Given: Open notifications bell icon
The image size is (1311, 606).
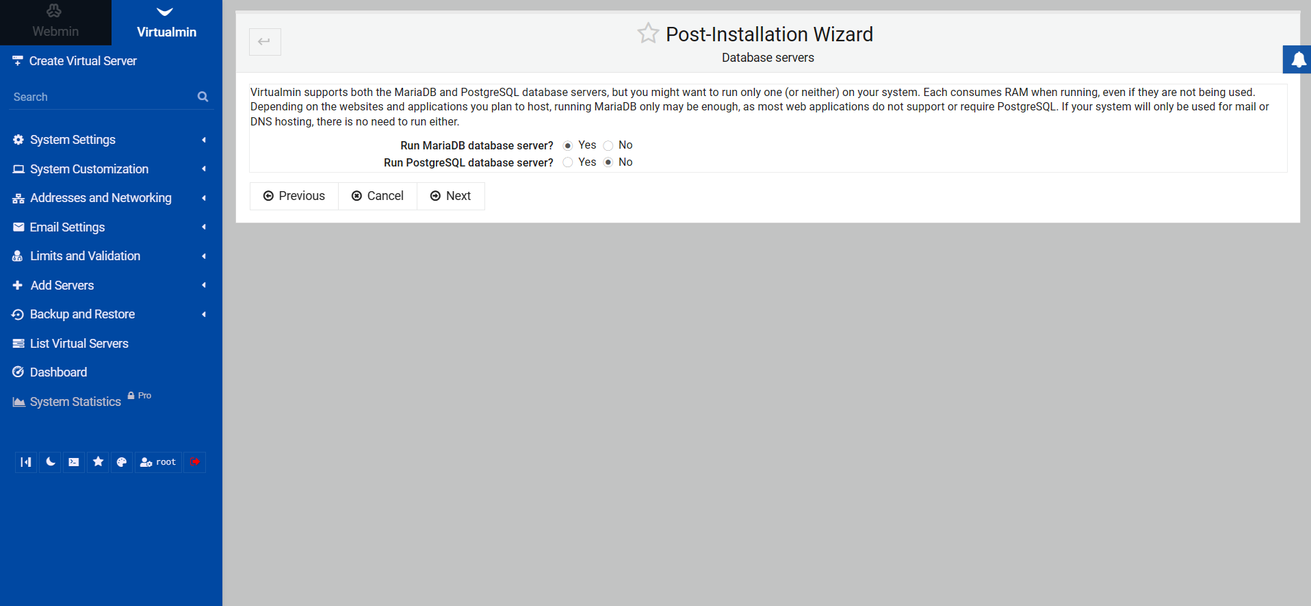Looking at the screenshot, I should pyautogui.click(x=1298, y=60).
